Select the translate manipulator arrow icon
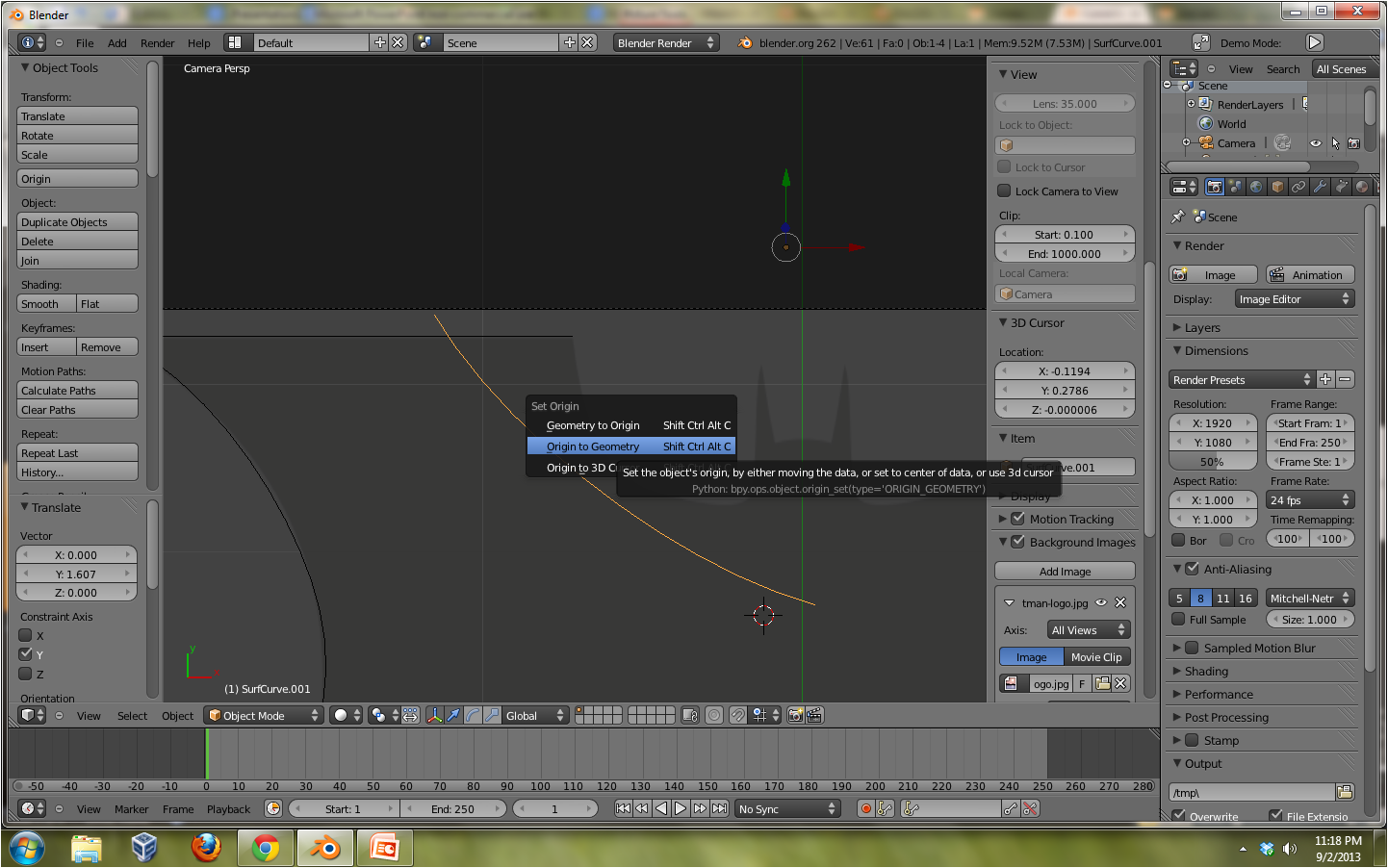Image resolution: width=1388 pixels, height=868 pixels. click(x=453, y=715)
